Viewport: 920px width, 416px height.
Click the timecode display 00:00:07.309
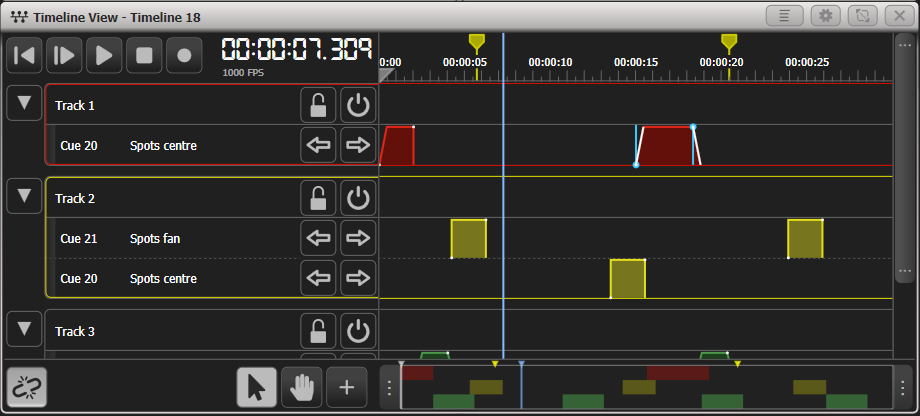pyautogui.click(x=297, y=50)
